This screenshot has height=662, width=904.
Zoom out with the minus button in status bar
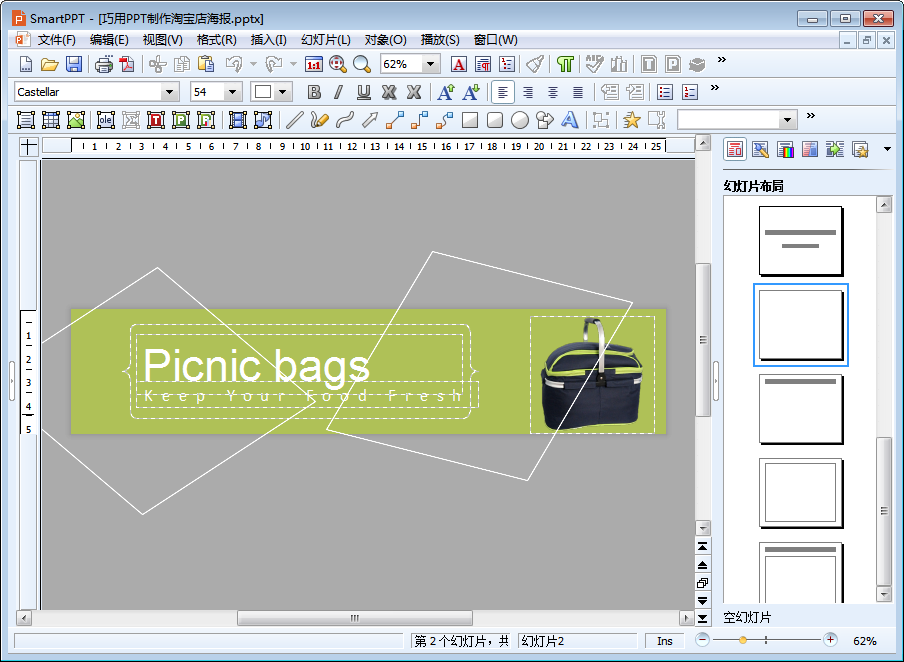pos(702,640)
